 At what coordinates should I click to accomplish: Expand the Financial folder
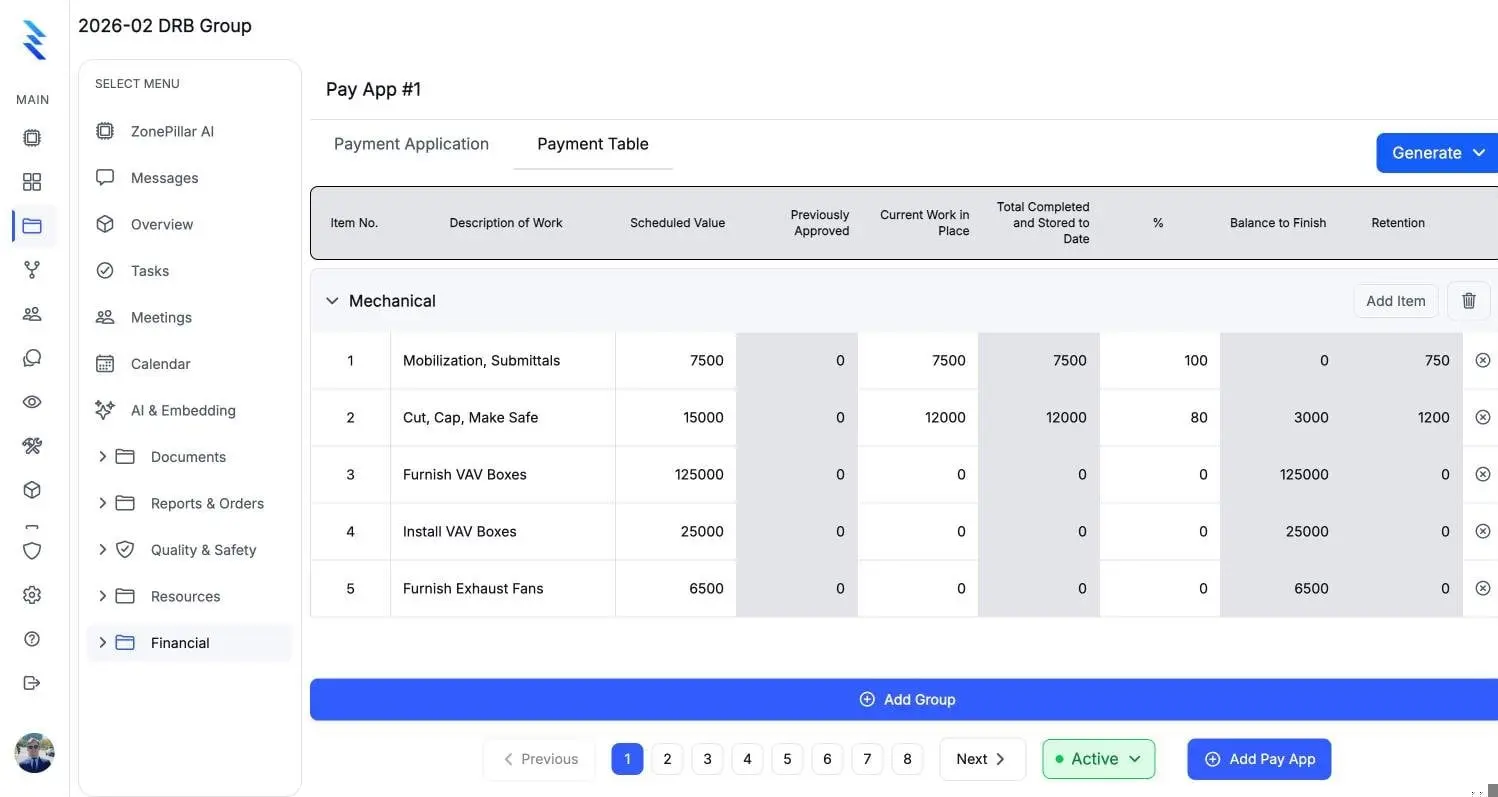click(102, 643)
